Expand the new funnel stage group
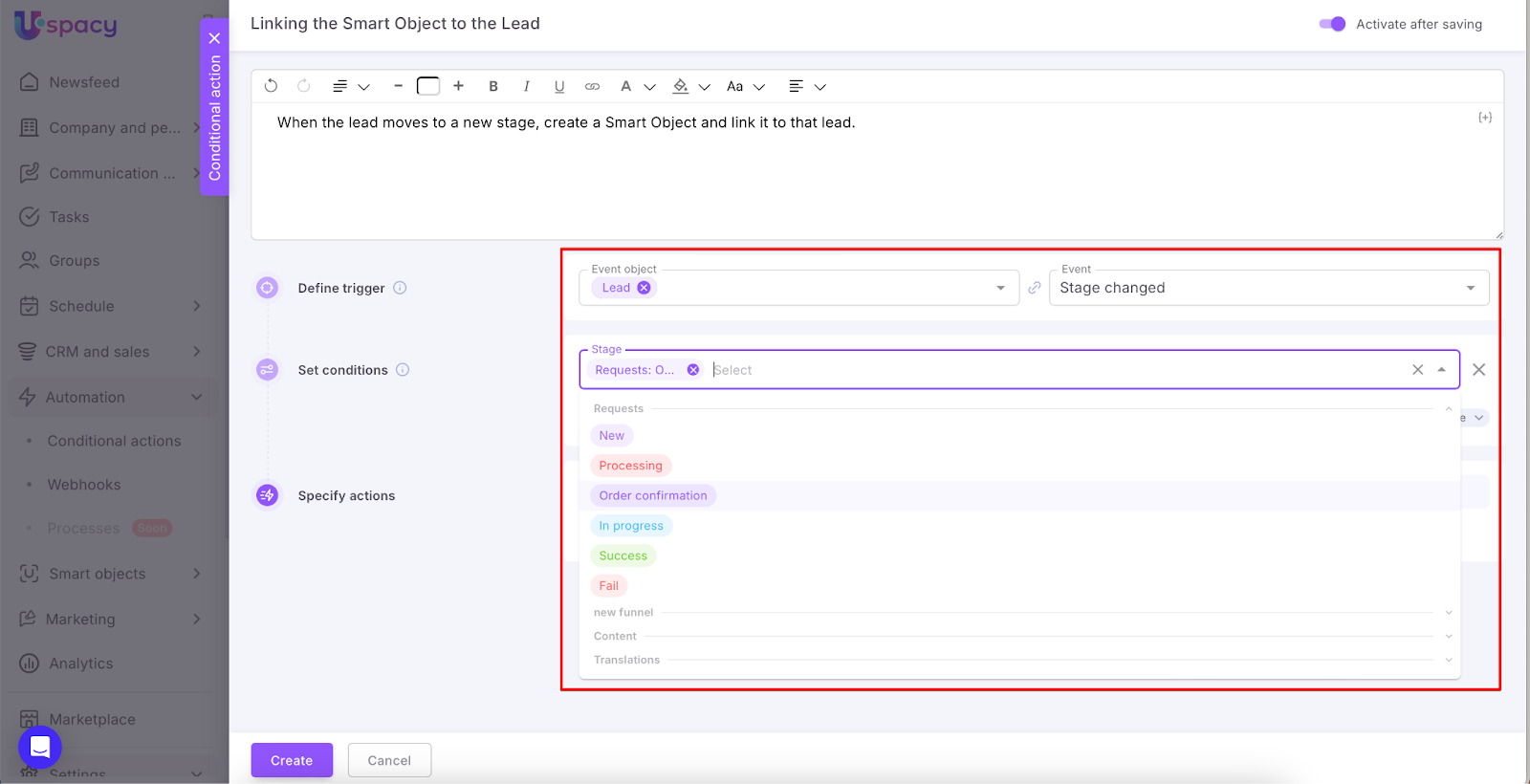This screenshot has width=1530, height=784. 1448,613
